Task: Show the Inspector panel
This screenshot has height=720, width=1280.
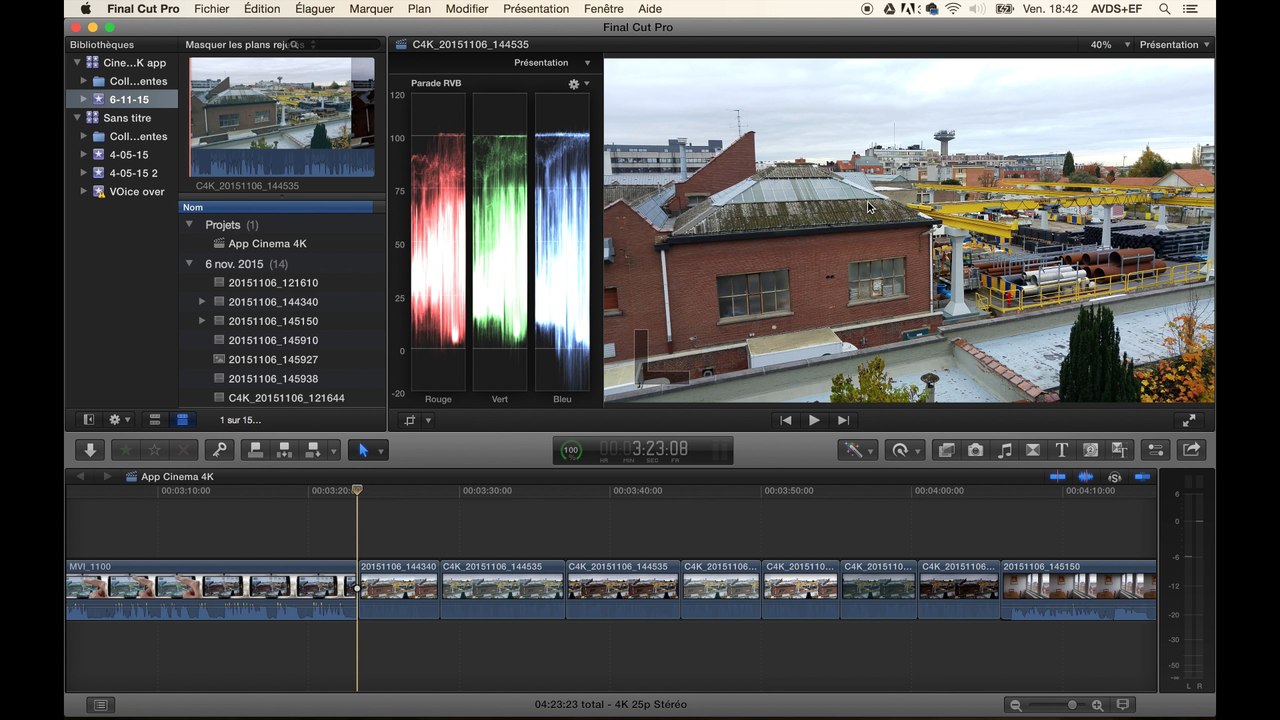Action: [1155, 450]
